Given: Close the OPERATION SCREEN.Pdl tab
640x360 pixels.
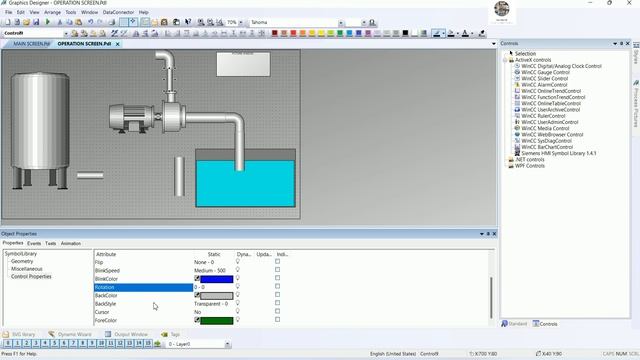Looking at the screenshot, I should (118, 44).
